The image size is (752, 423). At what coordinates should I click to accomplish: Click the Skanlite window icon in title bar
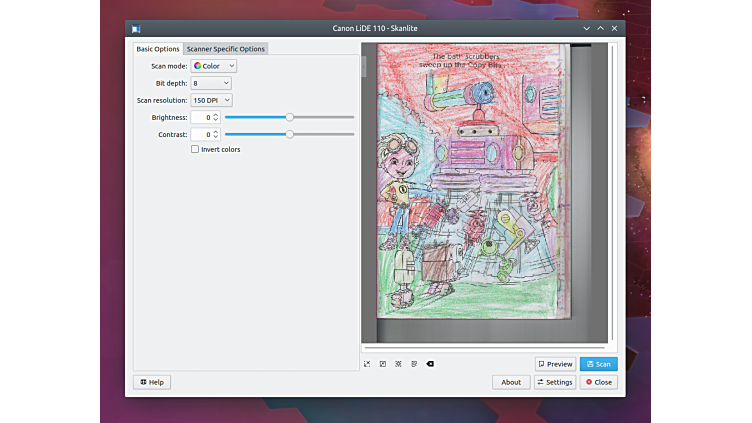tap(136, 28)
